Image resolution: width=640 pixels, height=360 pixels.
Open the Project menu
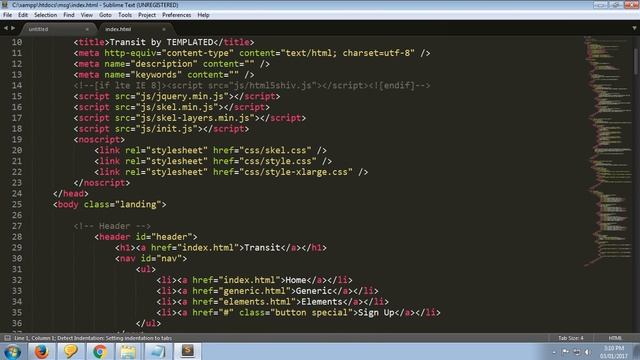[x=147, y=15]
